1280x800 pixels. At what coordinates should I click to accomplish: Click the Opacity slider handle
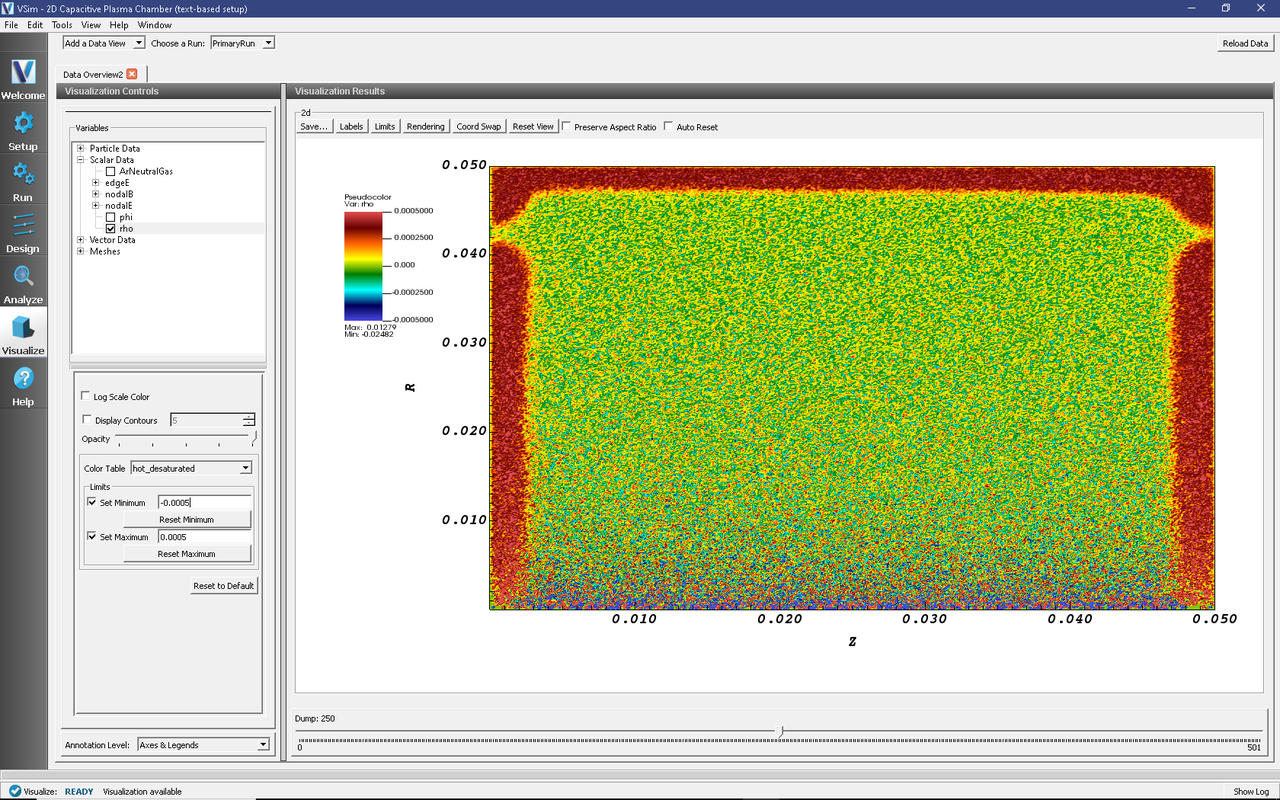pos(254,438)
